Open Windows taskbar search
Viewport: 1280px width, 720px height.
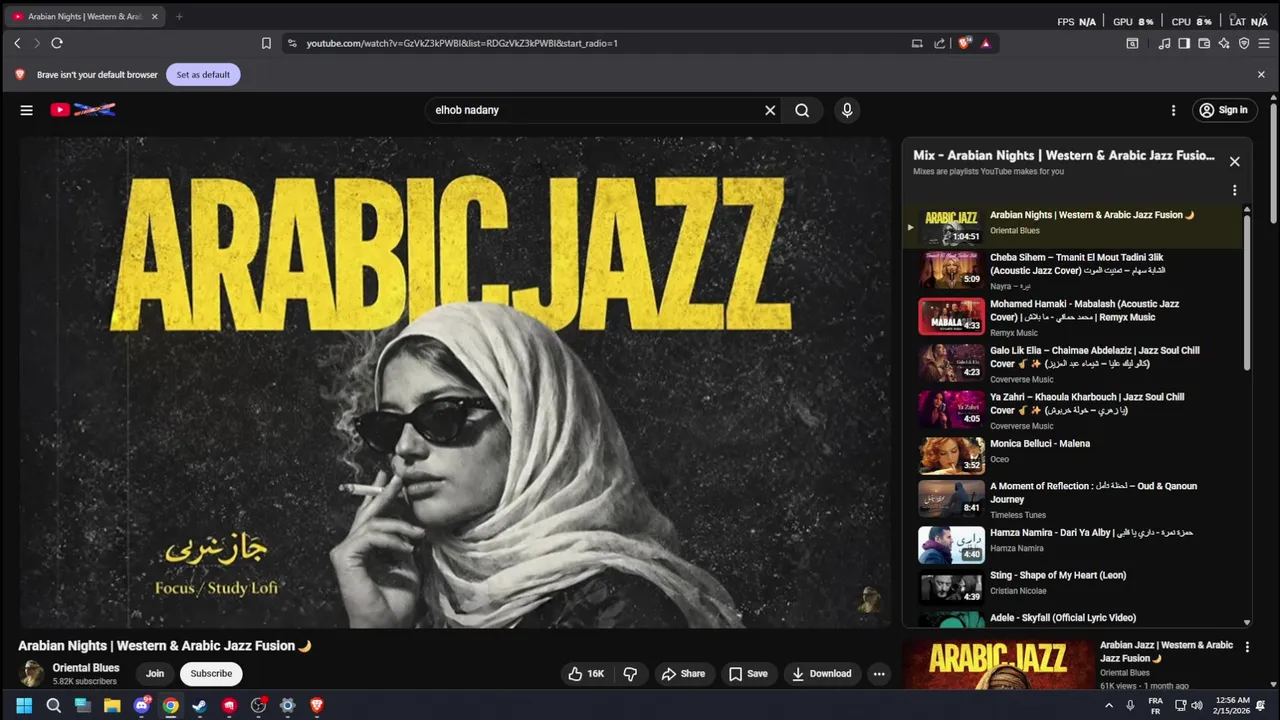click(54, 705)
